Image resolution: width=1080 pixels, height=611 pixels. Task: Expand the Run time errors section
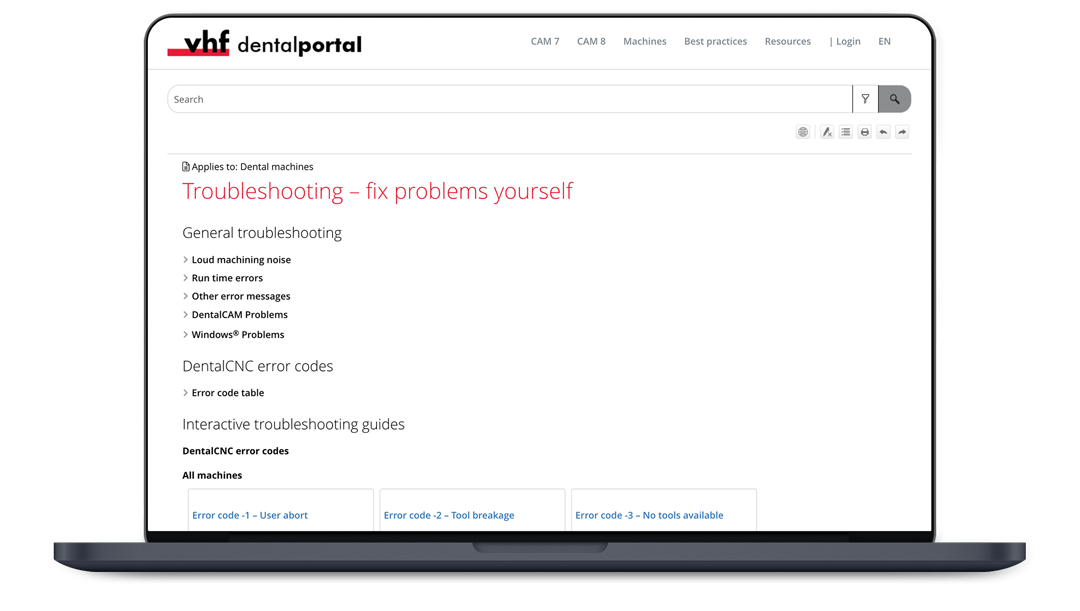[227, 278]
